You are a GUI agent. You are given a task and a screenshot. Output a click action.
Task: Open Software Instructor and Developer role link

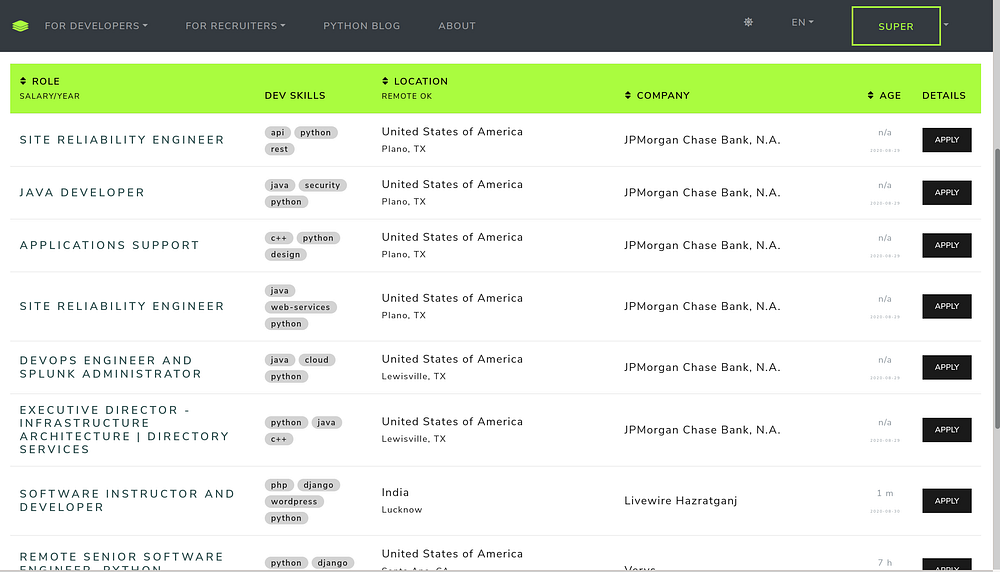(127, 501)
